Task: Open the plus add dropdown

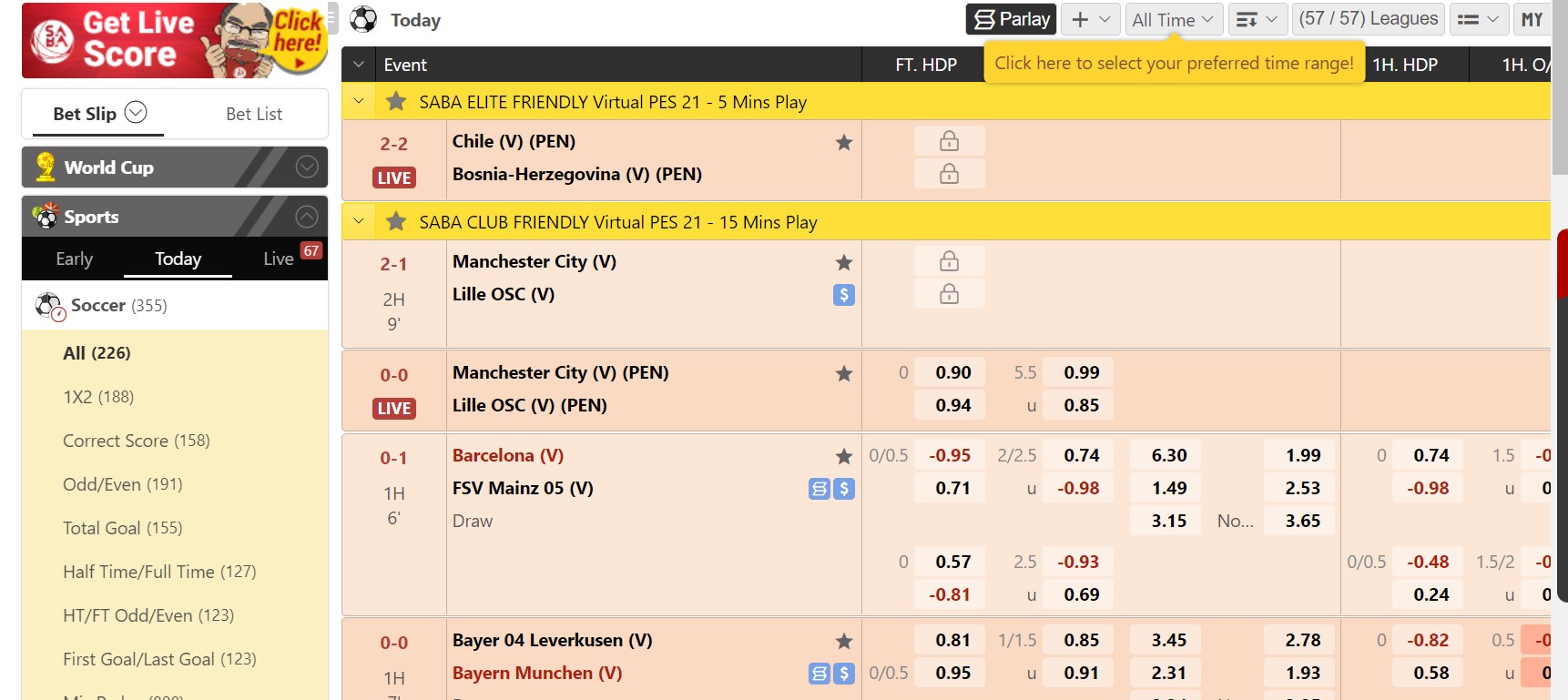Action: [1090, 19]
